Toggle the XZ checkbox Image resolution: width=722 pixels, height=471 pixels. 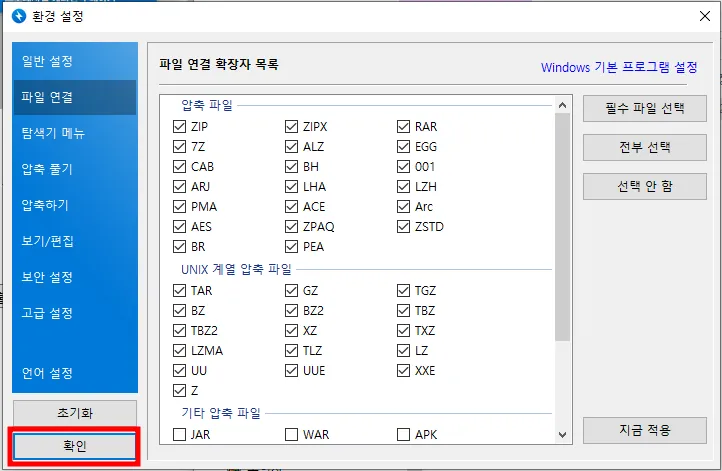click(x=291, y=331)
